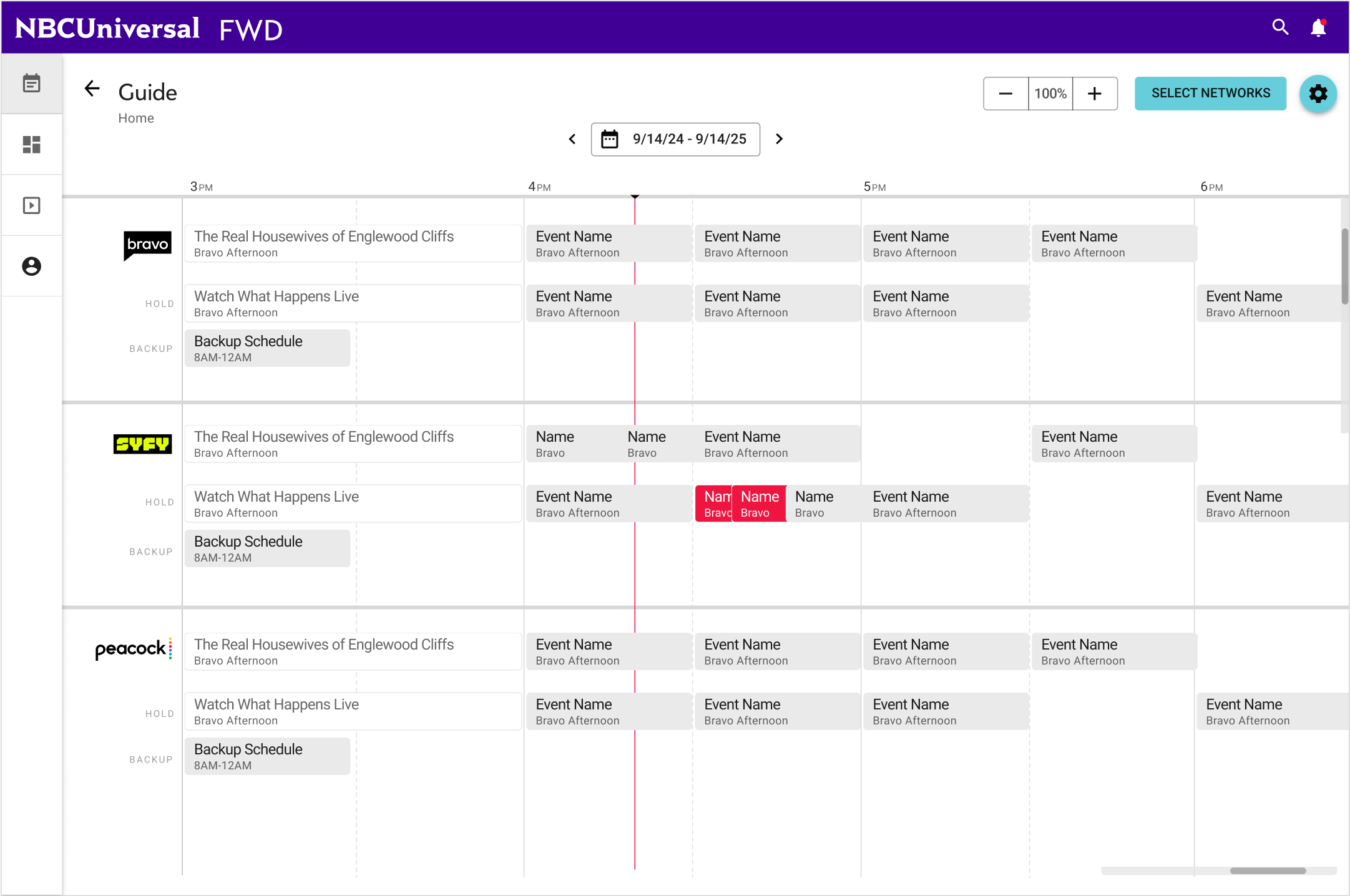Decrease zoom with the minus button

[1005, 94]
